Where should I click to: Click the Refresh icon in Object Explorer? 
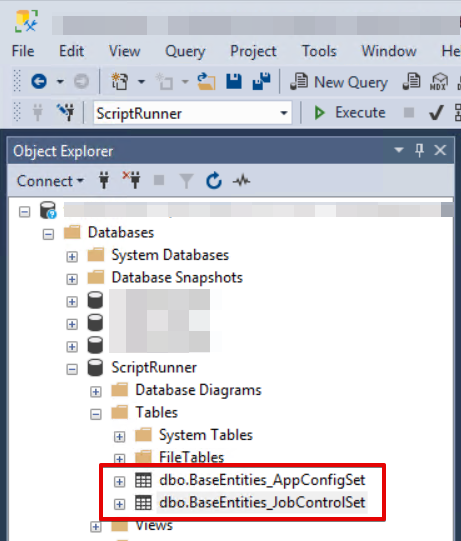pos(214,180)
